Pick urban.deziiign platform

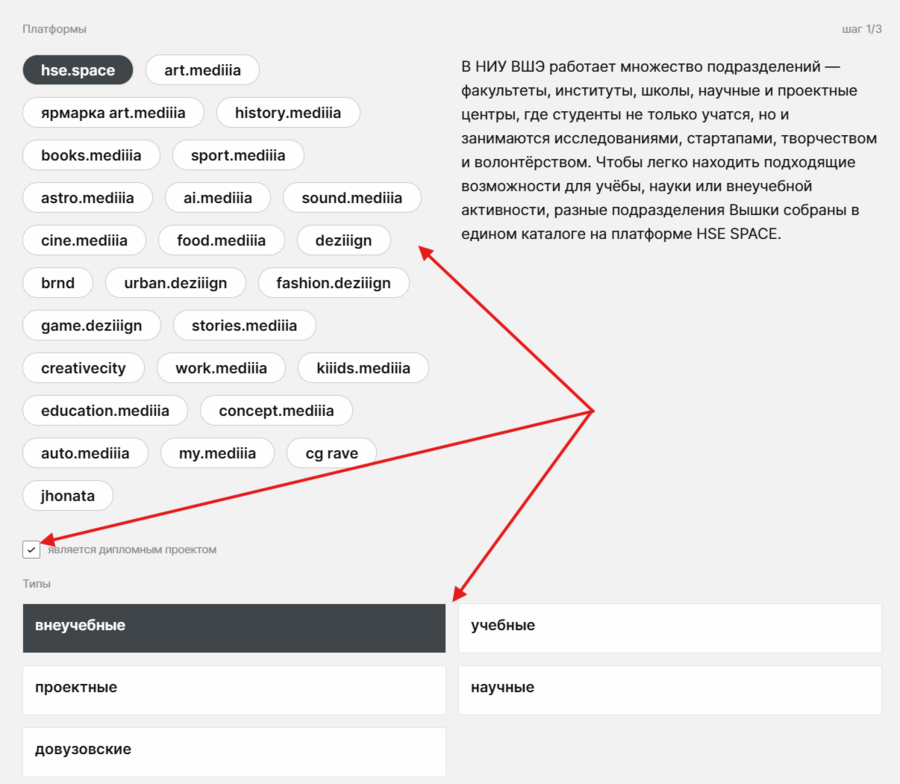pos(176,282)
